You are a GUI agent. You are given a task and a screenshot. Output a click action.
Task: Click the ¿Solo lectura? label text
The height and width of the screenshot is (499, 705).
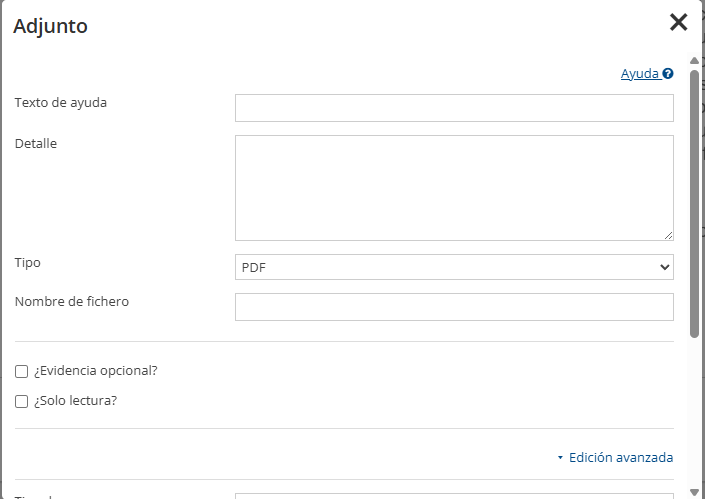(x=76, y=401)
